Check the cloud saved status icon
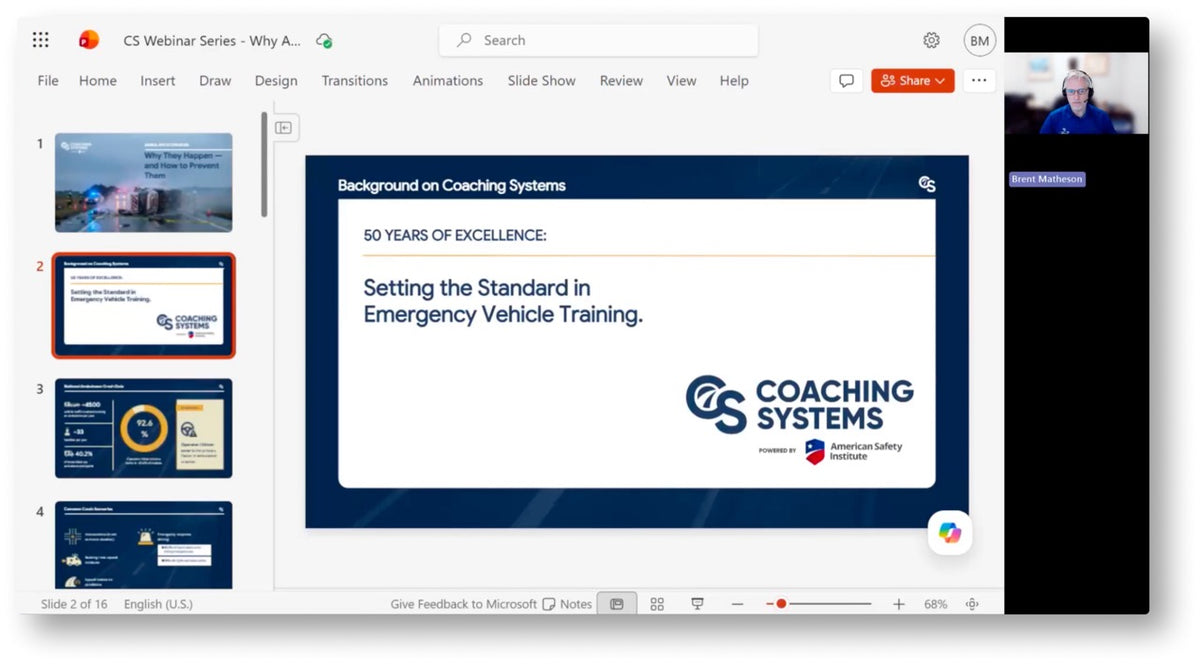This screenshot has width=1200, height=665. 324,41
